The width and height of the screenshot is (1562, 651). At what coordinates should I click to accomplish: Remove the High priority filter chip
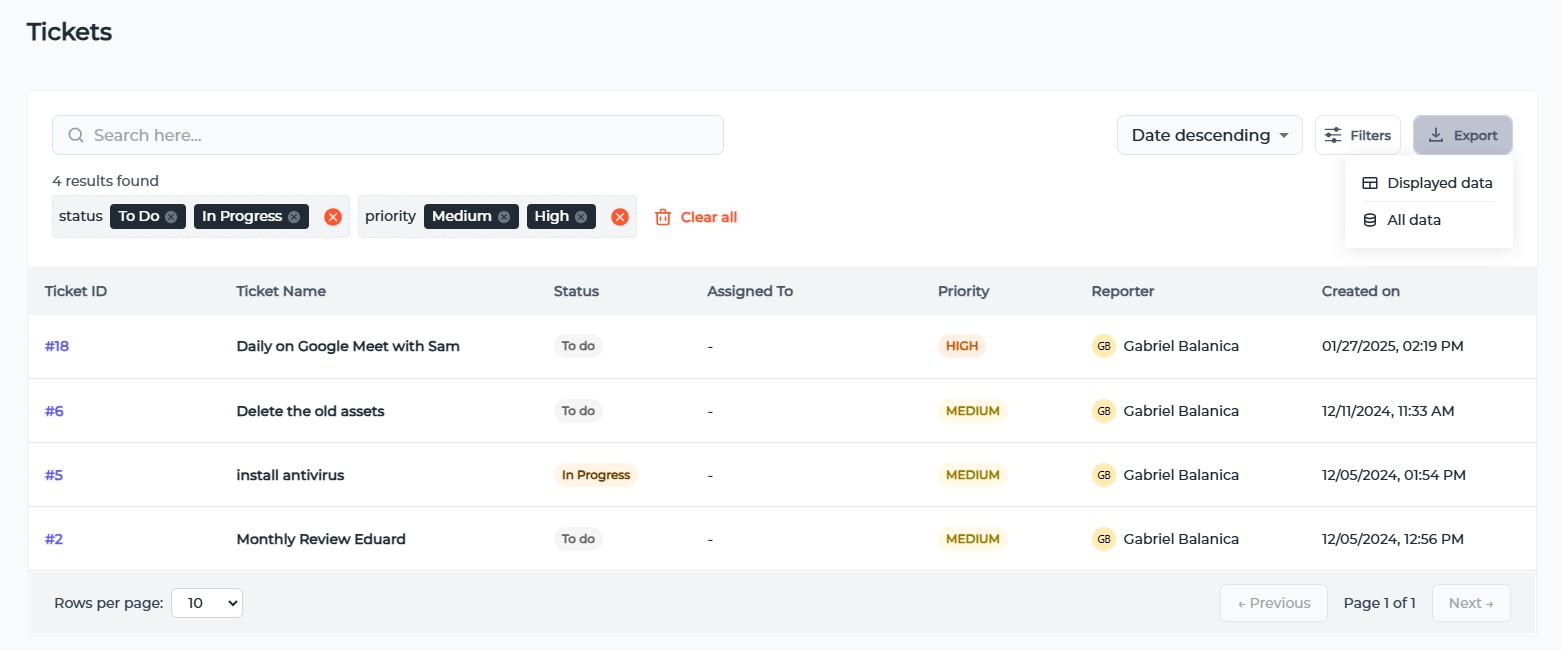(581, 217)
